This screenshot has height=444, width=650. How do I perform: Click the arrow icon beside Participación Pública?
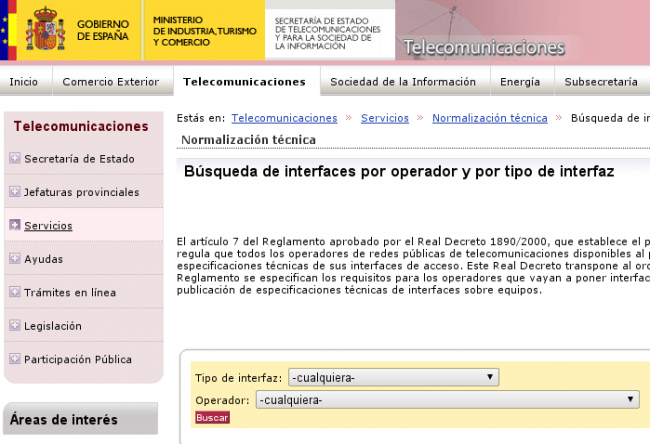pyautogui.click(x=14, y=359)
